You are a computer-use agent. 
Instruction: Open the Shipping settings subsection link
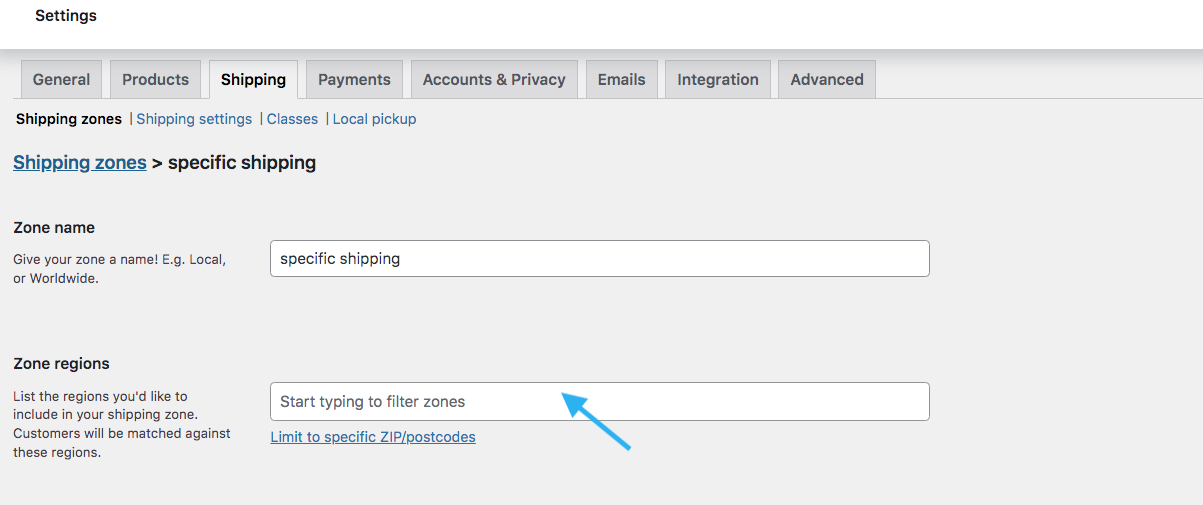pyautogui.click(x=194, y=119)
